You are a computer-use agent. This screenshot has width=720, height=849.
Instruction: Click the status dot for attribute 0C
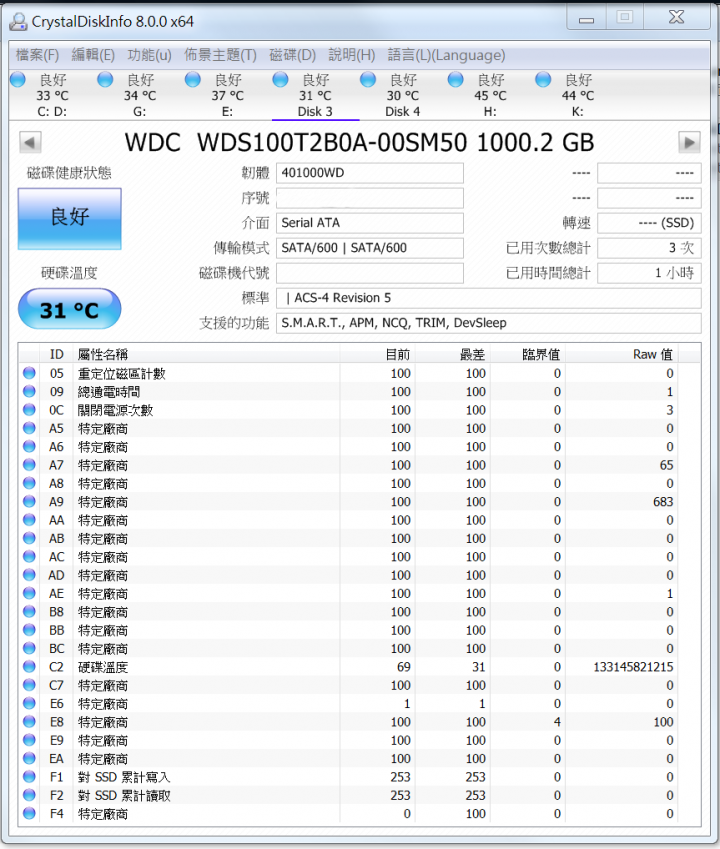click(29, 409)
